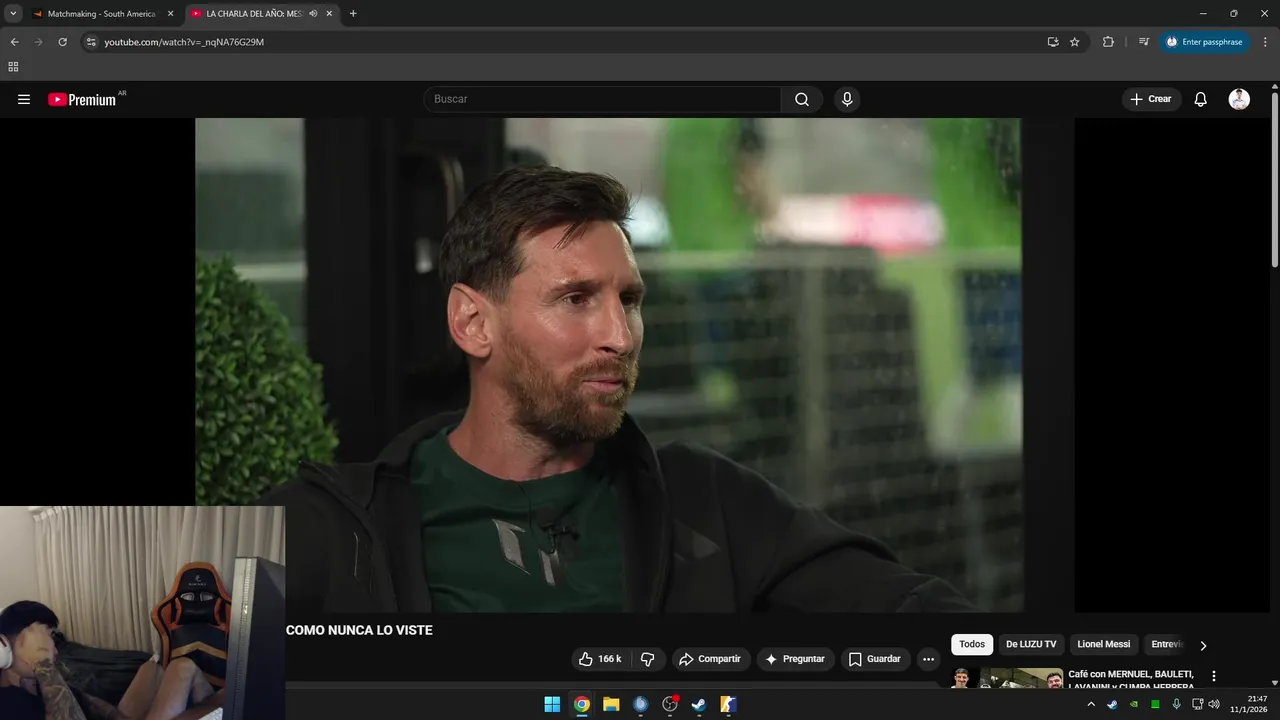Open the apps grid in bookmarks bar
The width and height of the screenshot is (1280, 720).
click(x=13, y=67)
